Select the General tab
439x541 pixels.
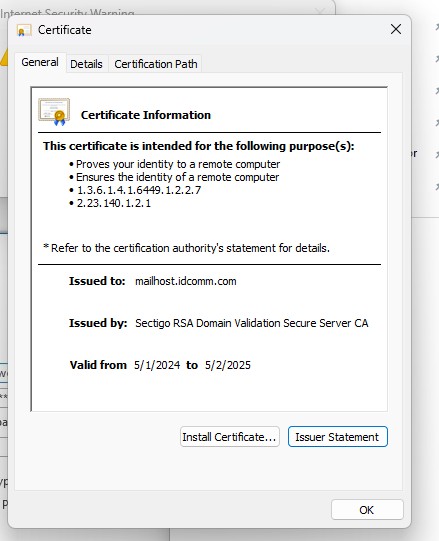[40, 62]
